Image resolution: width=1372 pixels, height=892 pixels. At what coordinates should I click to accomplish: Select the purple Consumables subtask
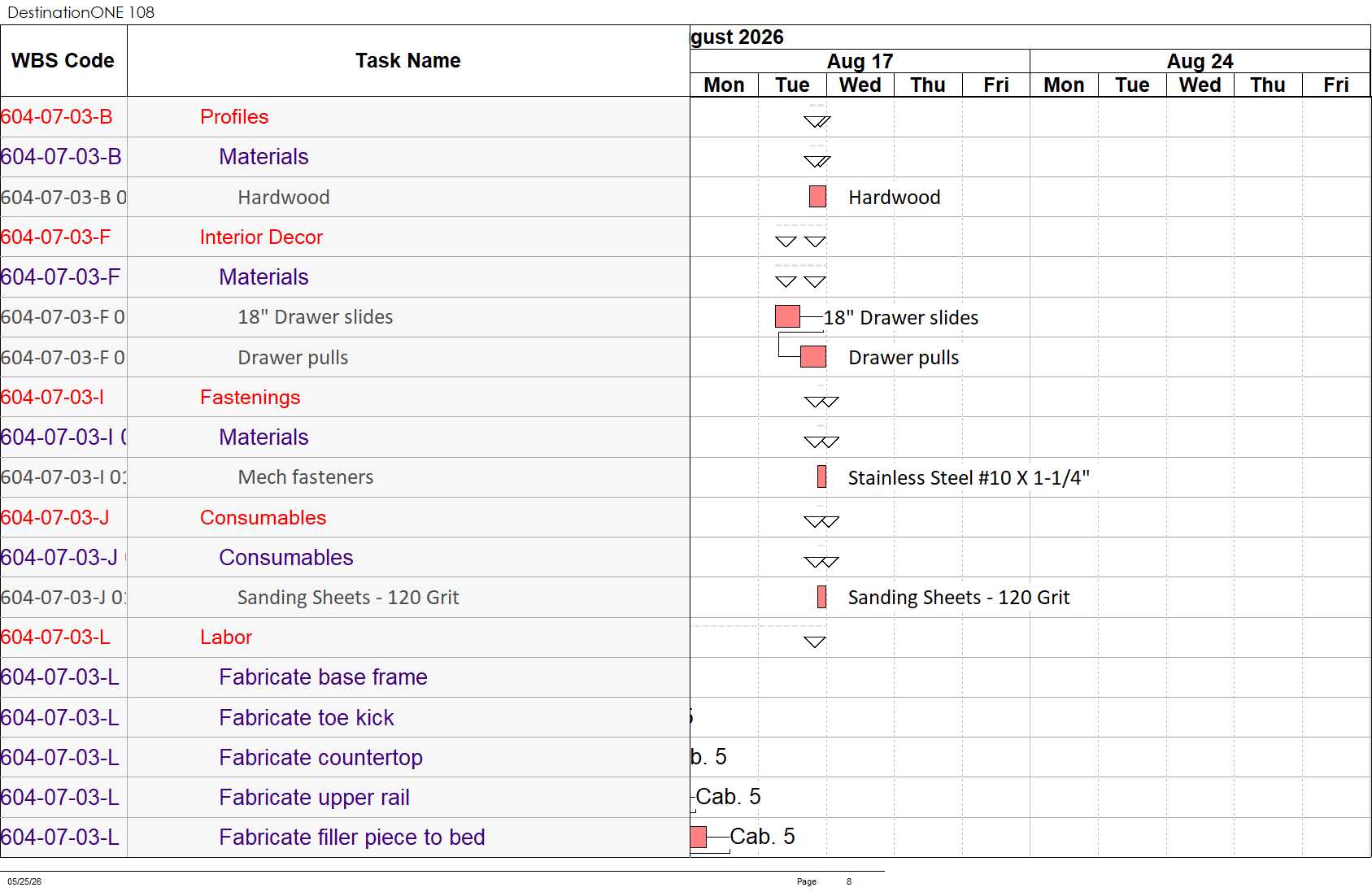tap(286, 558)
